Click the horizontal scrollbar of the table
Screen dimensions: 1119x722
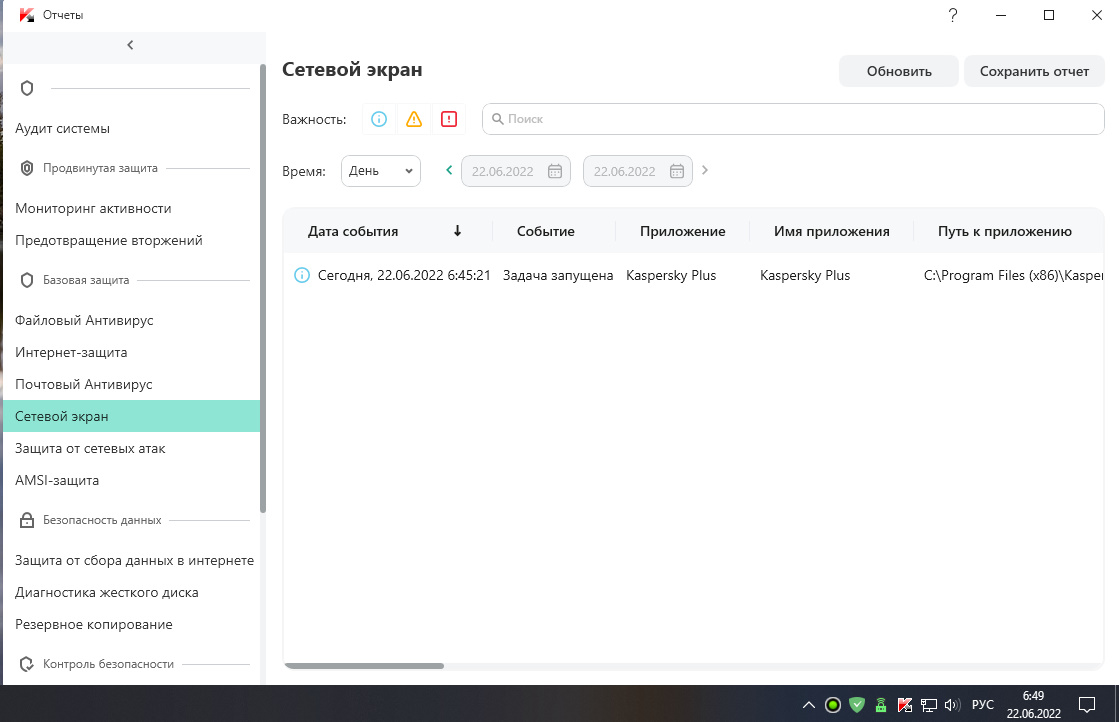[364, 666]
